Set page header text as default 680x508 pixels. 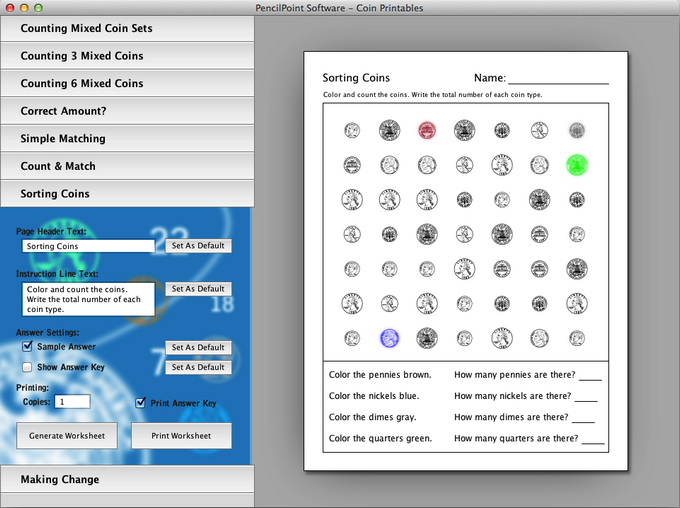tap(197, 245)
